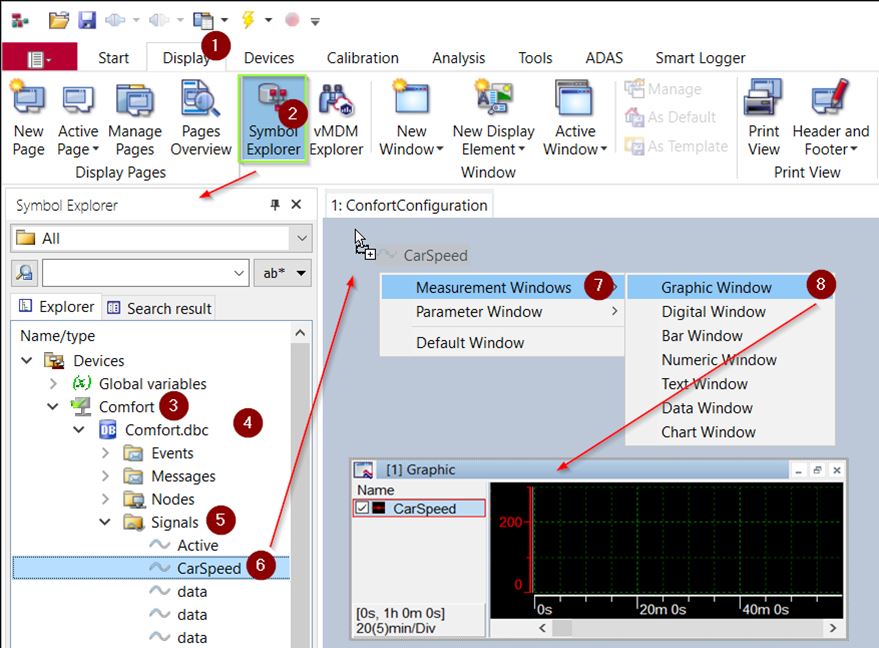Pin the Symbol Explorer panel
This screenshot has height=648, width=879.
point(275,205)
